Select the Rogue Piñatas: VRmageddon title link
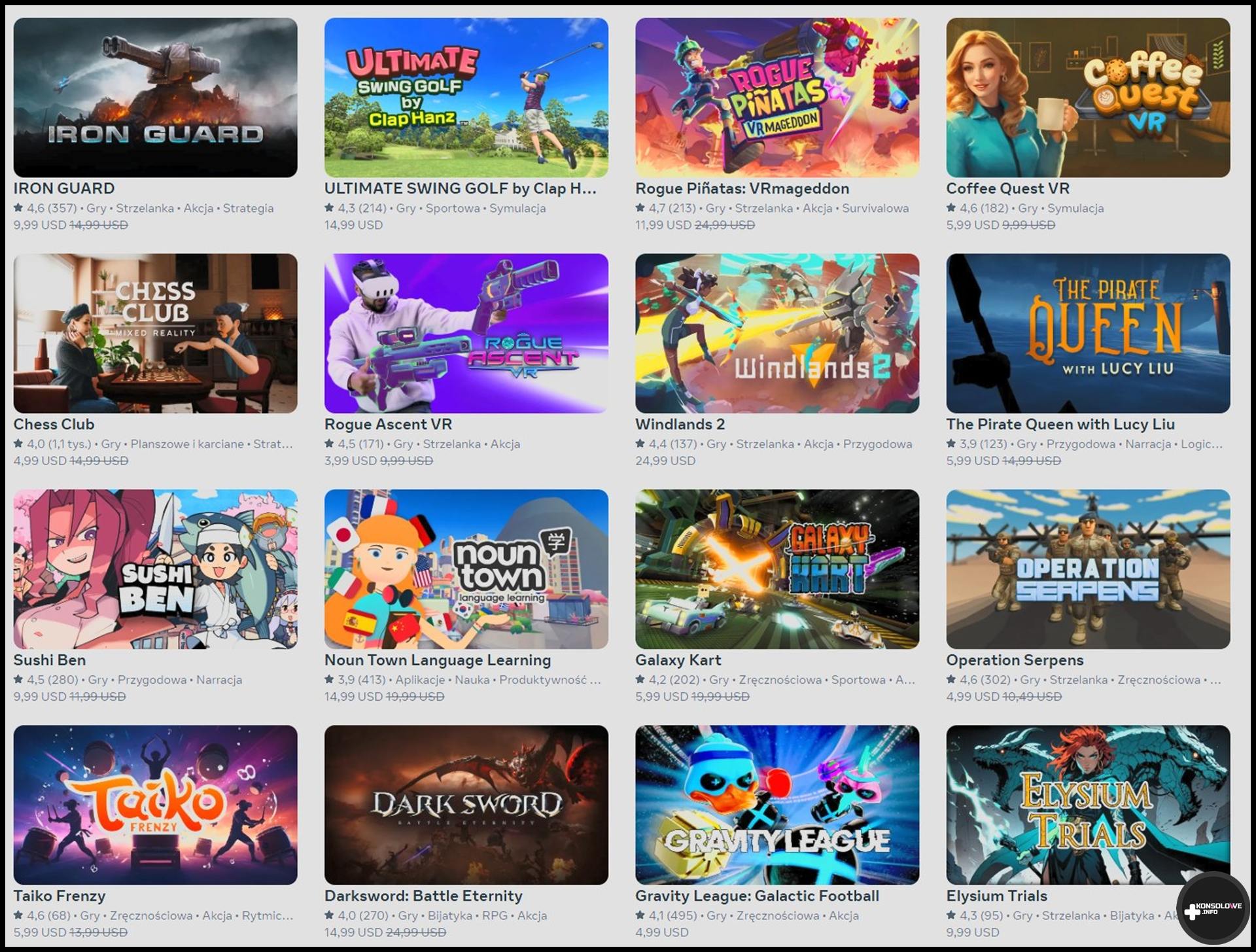The height and width of the screenshot is (952, 1256). pos(742,188)
